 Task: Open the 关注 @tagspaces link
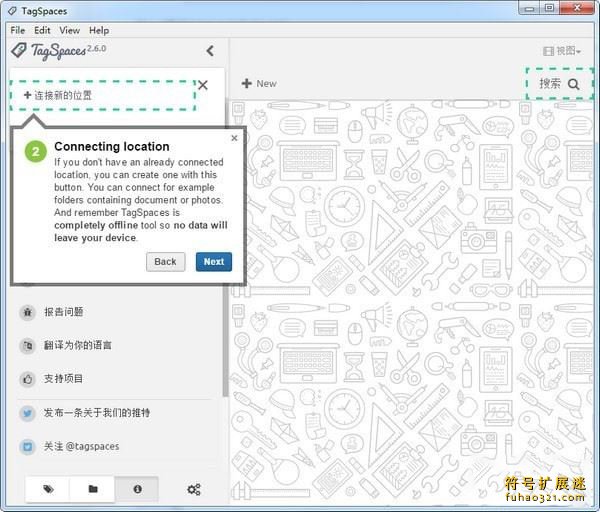point(82,446)
